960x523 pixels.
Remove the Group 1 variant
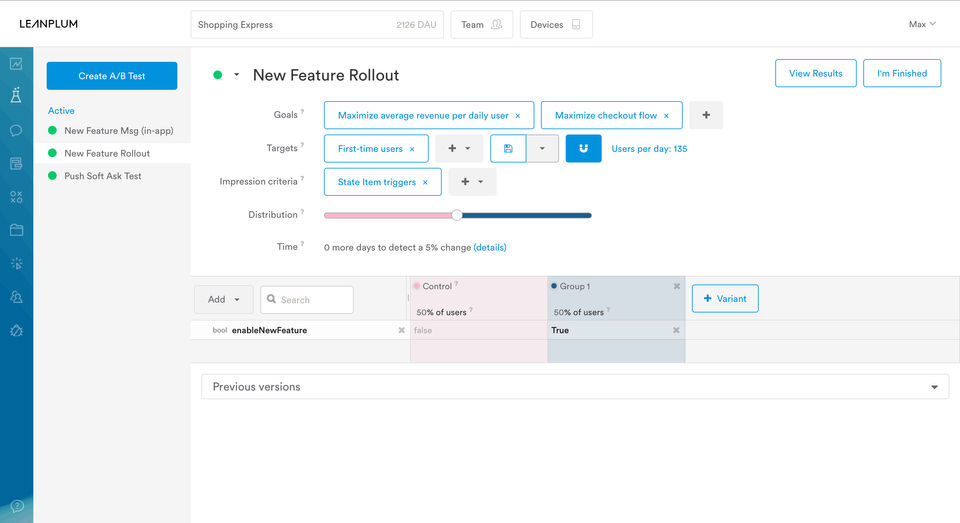pyautogui.click(x=676, y=286)
